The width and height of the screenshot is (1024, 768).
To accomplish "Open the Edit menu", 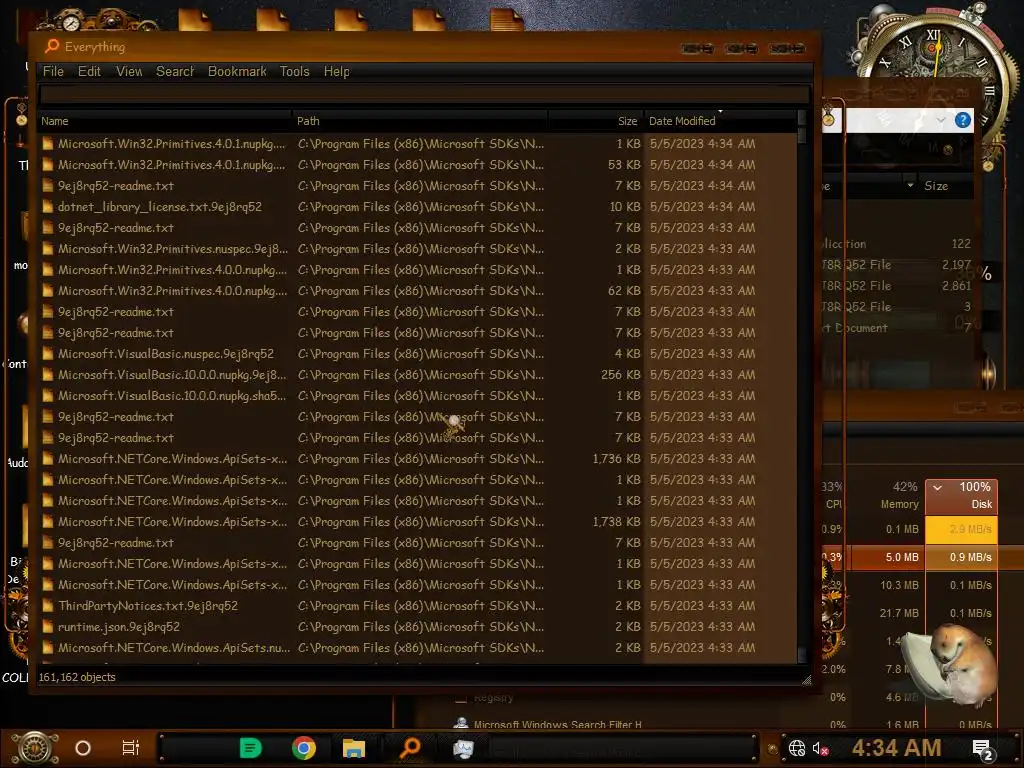I will coord(89,71).
